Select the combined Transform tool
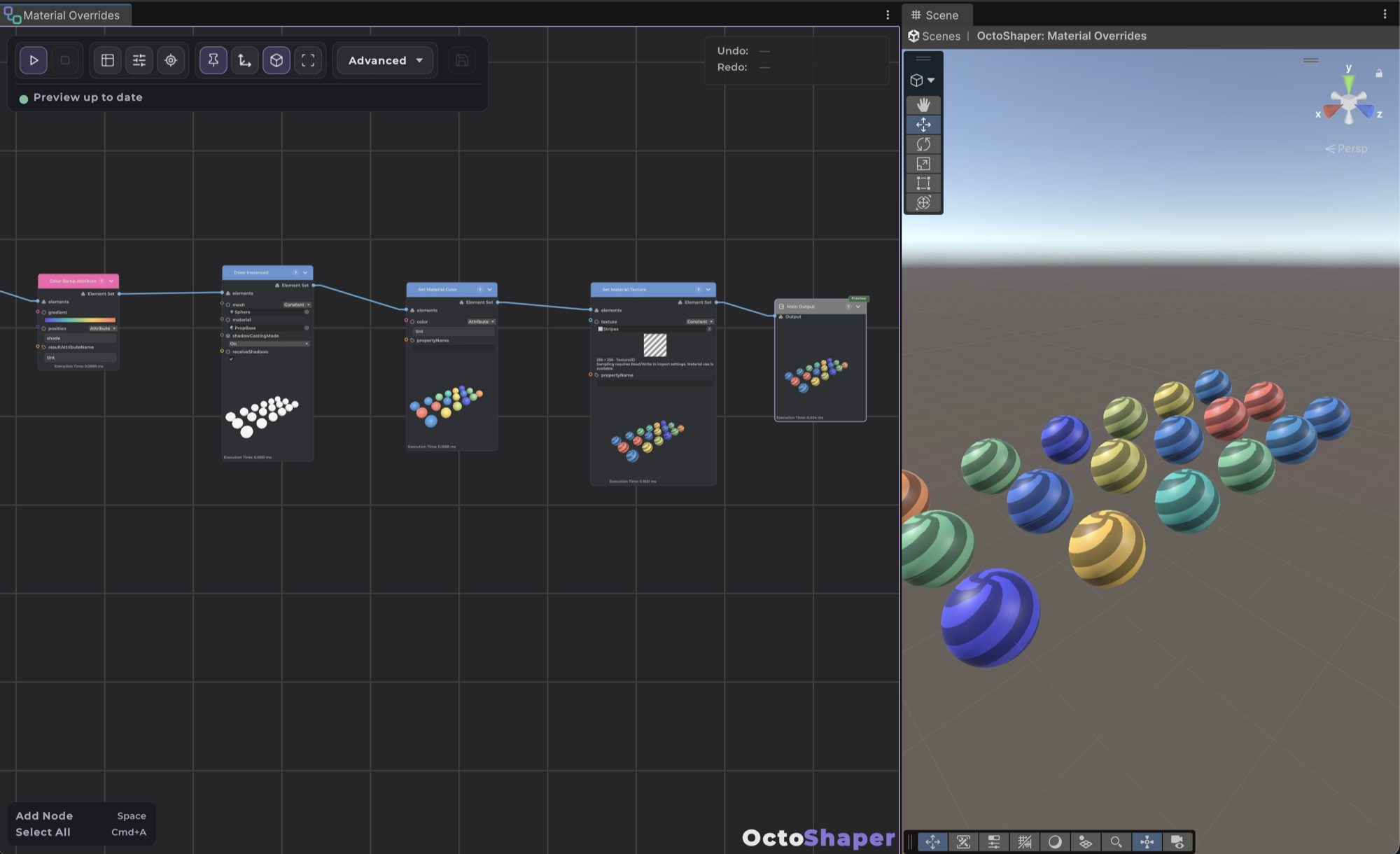The height and width of the screenshot is (854, 1400). (x=923, y=203)
